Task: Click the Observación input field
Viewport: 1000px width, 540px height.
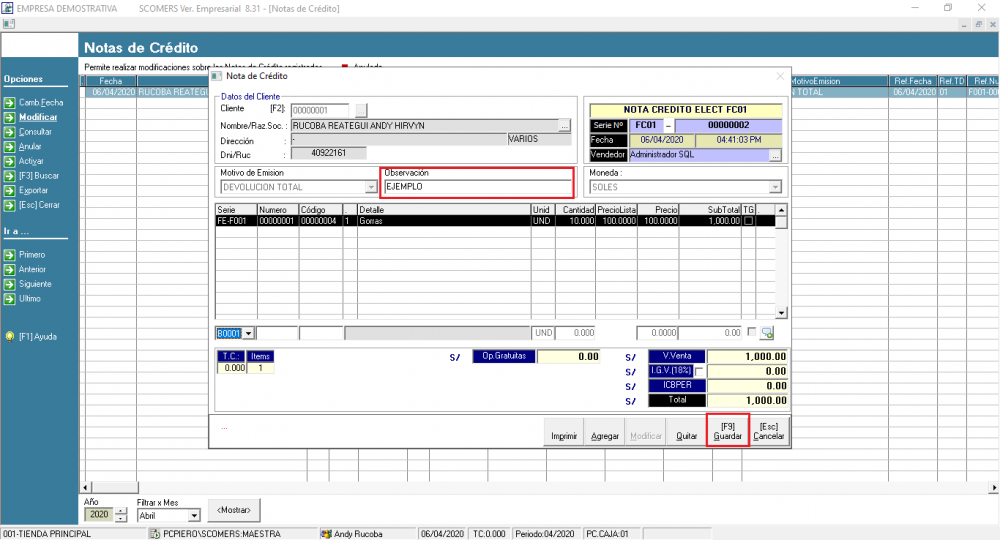Action: click(x=477, y=187)
